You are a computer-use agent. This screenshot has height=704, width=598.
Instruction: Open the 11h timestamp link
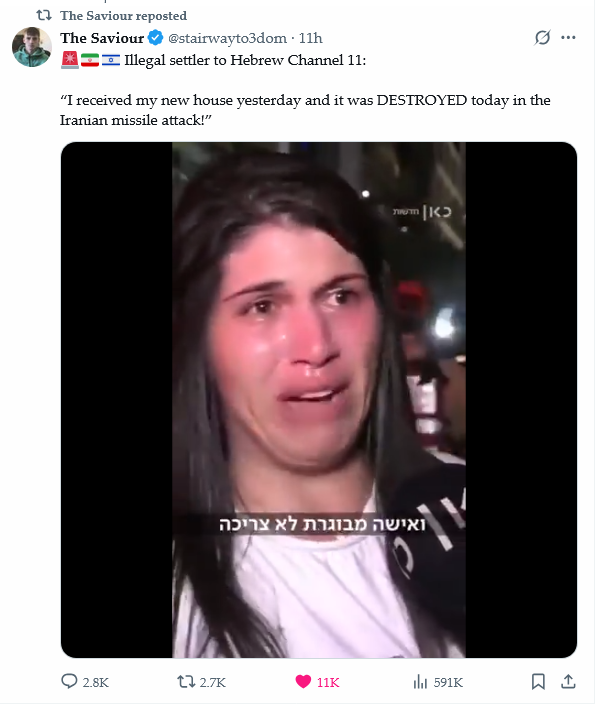click(311, 38)
